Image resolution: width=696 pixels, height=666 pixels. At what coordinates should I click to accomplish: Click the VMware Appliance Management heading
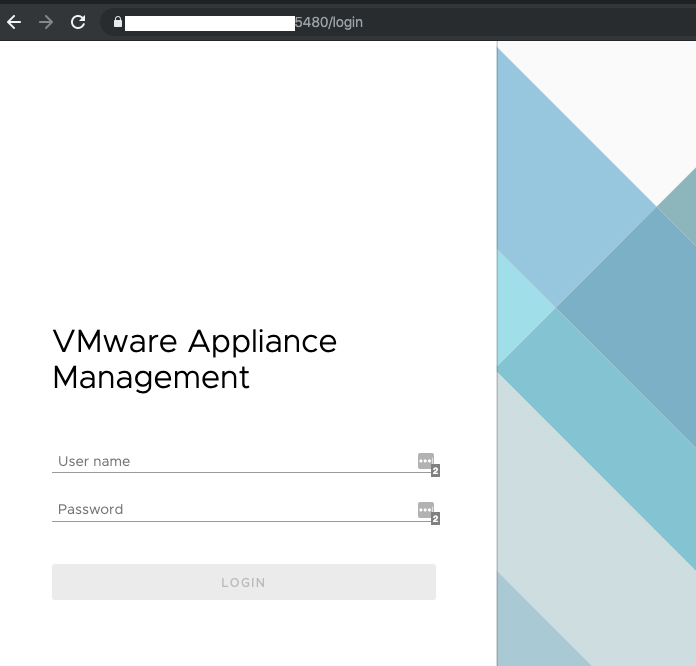point(194,359)
